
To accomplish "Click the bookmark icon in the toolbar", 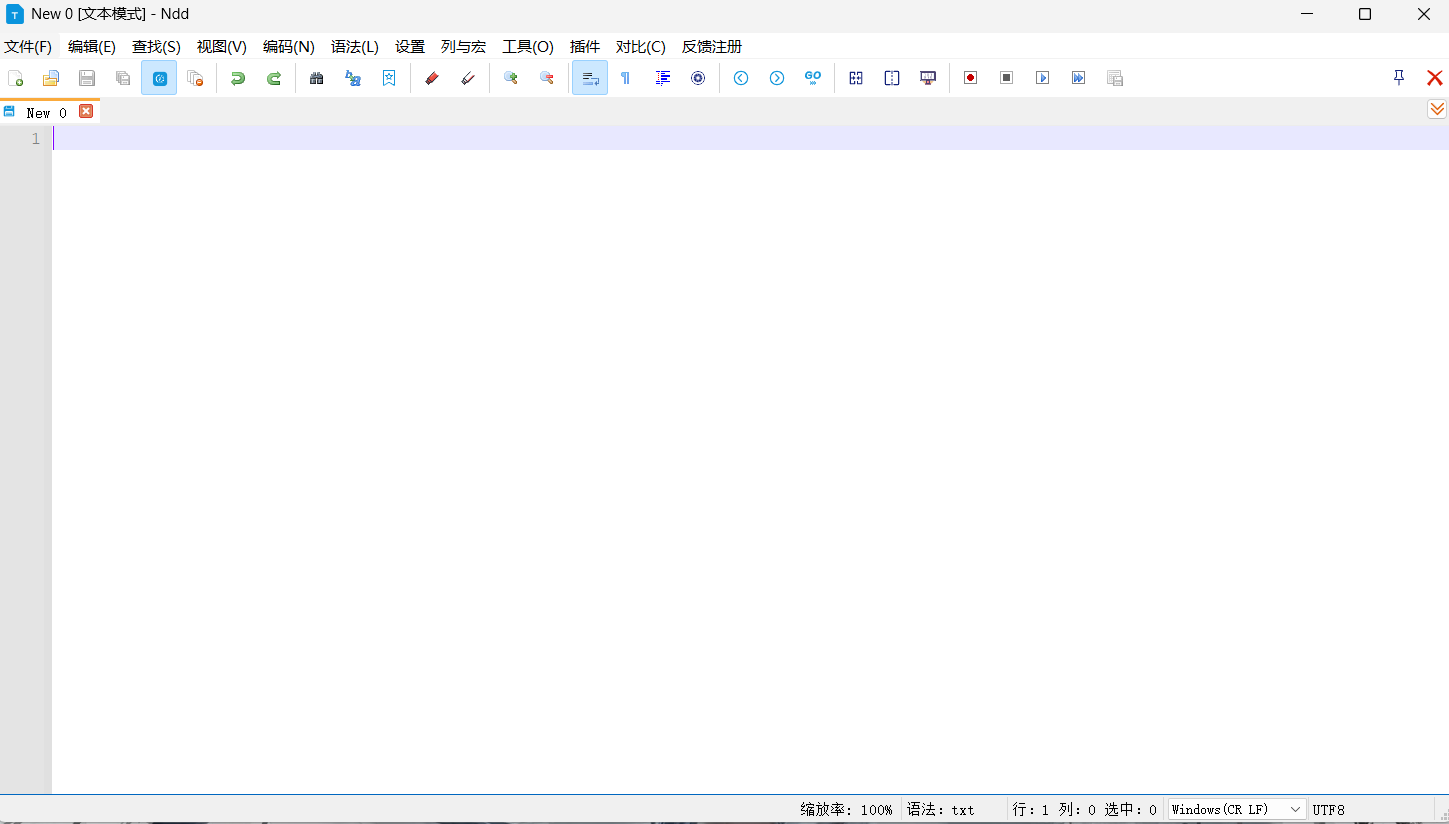I will [x=389, y=77].
